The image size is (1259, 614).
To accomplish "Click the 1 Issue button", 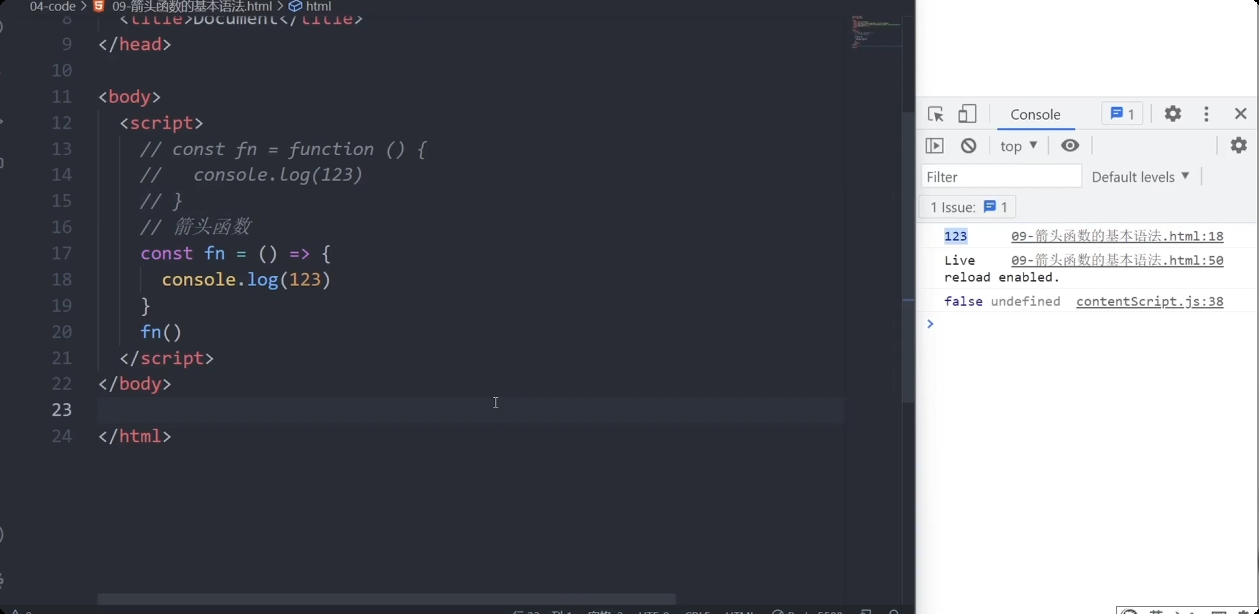I will 967,207.
